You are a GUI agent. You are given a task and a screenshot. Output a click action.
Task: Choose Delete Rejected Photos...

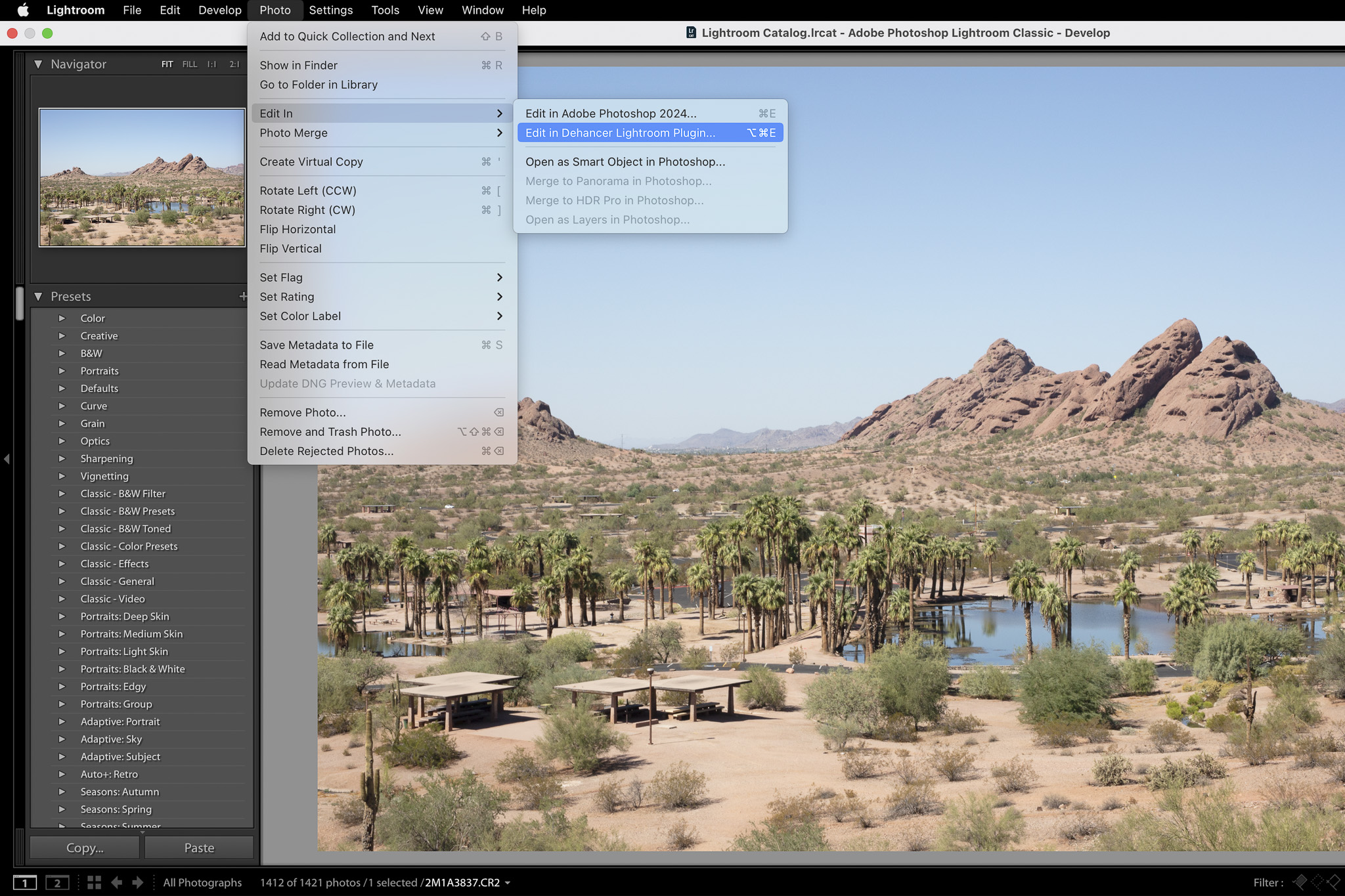tap(382, 451)
